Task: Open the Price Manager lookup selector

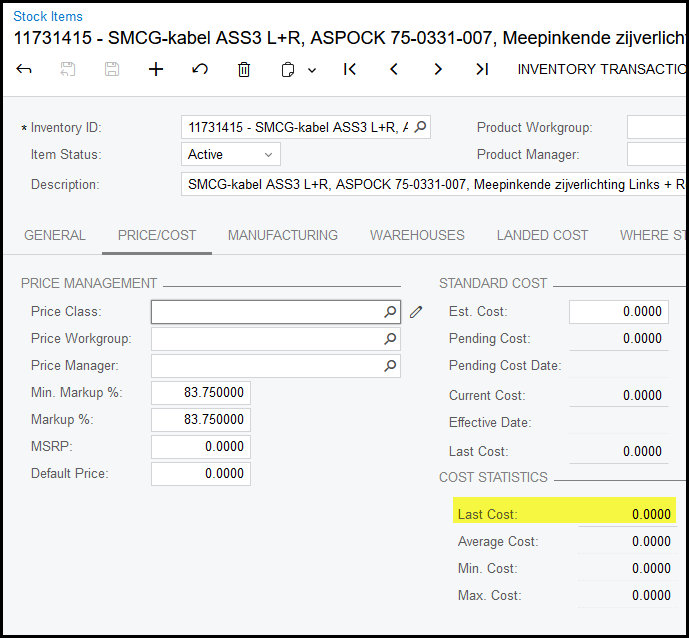Action: (390, 366)
